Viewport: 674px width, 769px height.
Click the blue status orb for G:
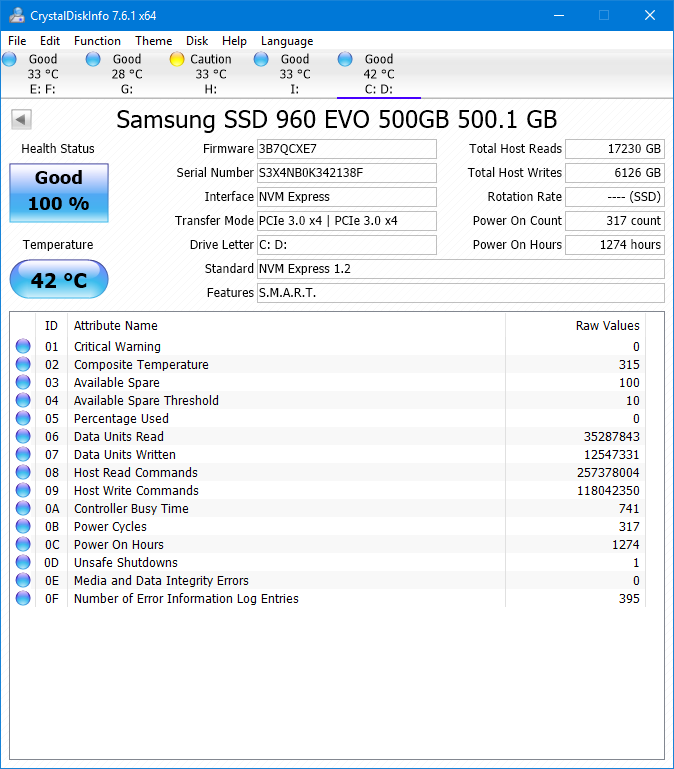tap(93, 59)
